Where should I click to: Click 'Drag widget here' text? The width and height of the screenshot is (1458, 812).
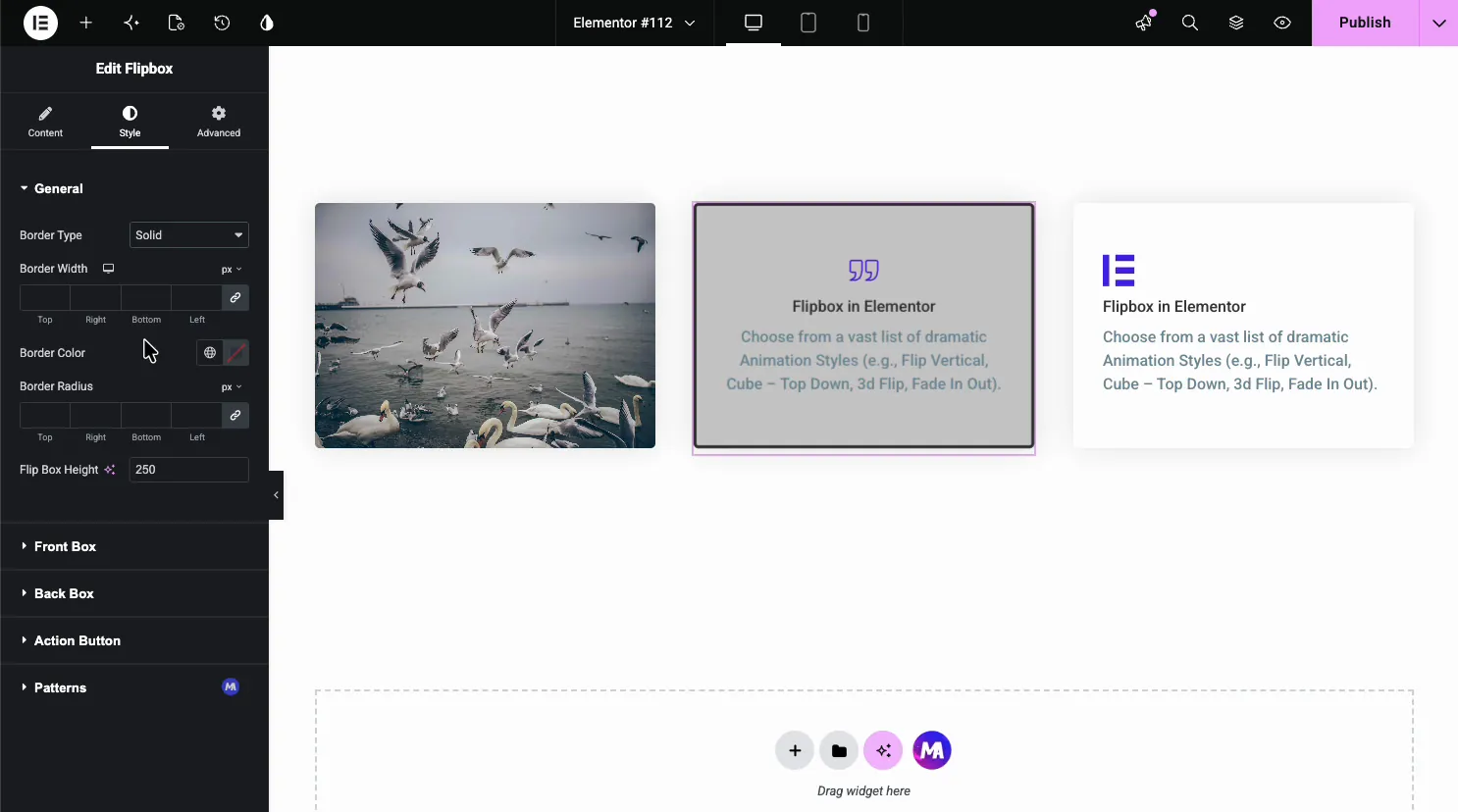863,791
